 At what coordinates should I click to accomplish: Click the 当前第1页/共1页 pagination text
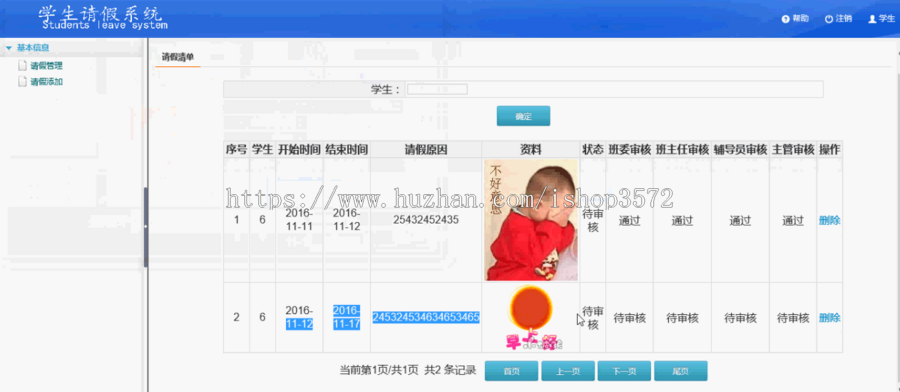point(379,370)
